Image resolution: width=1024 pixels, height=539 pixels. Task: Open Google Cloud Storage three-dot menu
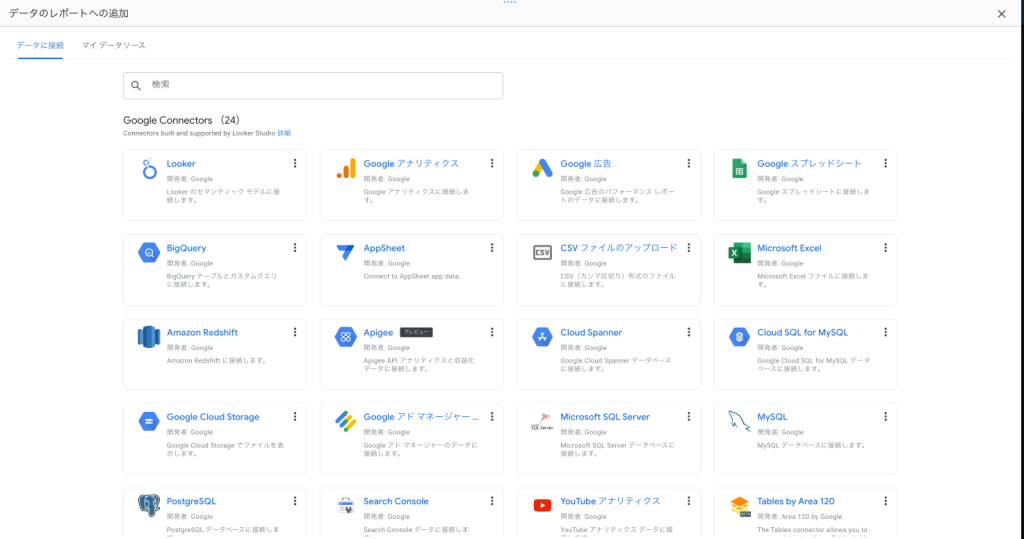(x=295, y=416)
